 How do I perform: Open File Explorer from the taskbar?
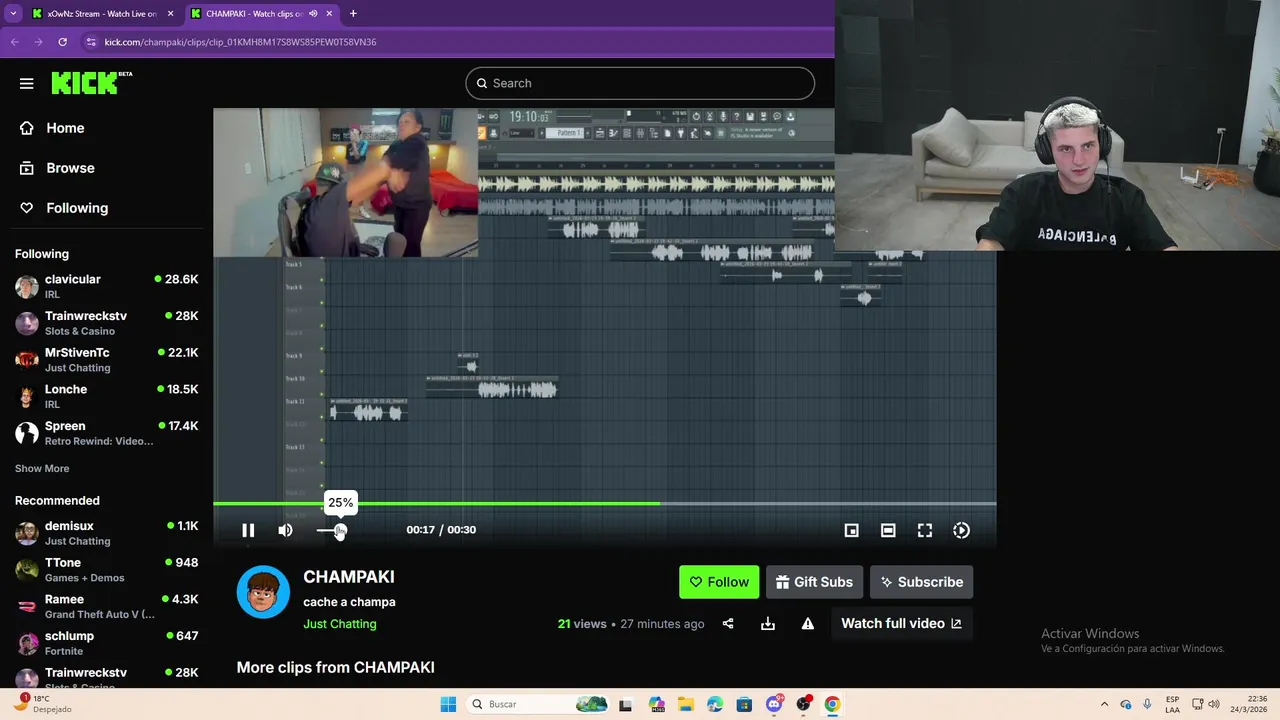686,704
